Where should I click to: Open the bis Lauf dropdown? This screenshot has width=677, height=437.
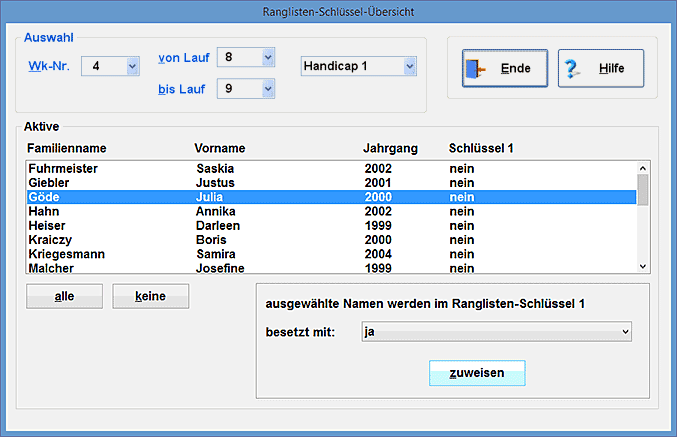(x=267, y=90)
